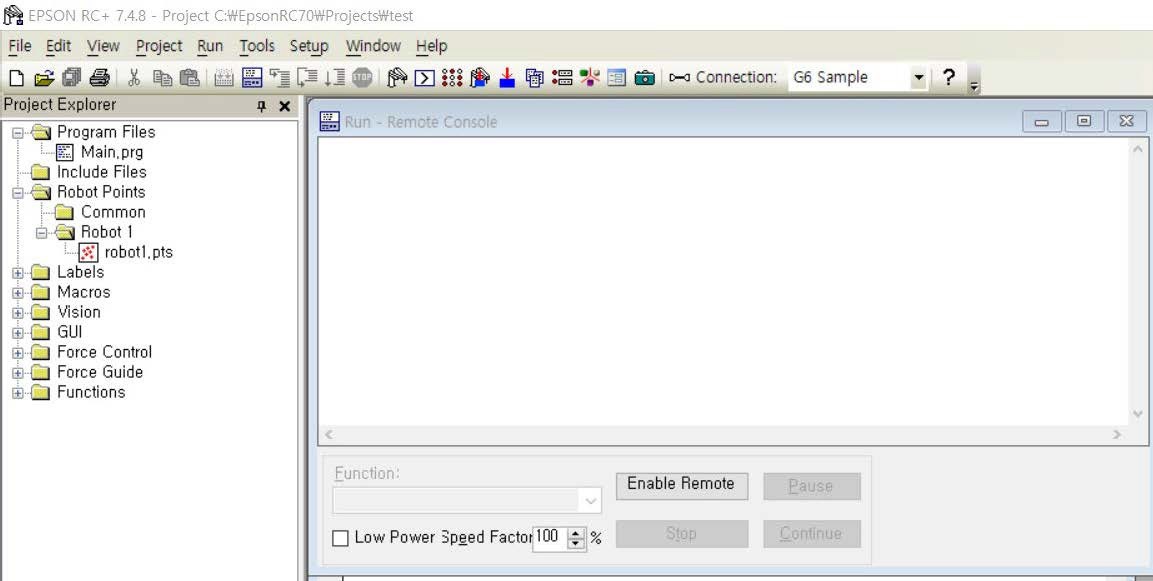Viewport: 1153px width, 581px height.
Task: Open the Connection dropdown list
Action: [918, 77]
